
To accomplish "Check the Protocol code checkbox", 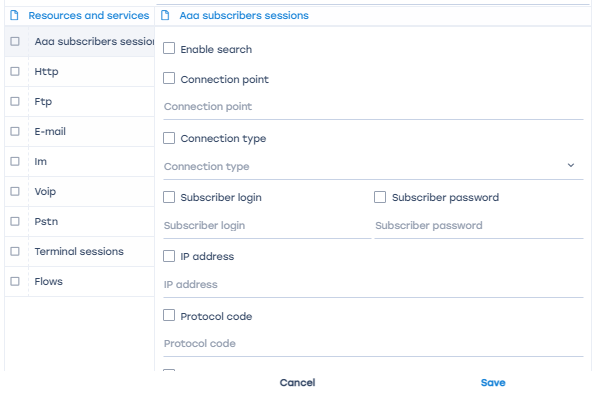I will [169, 315].
